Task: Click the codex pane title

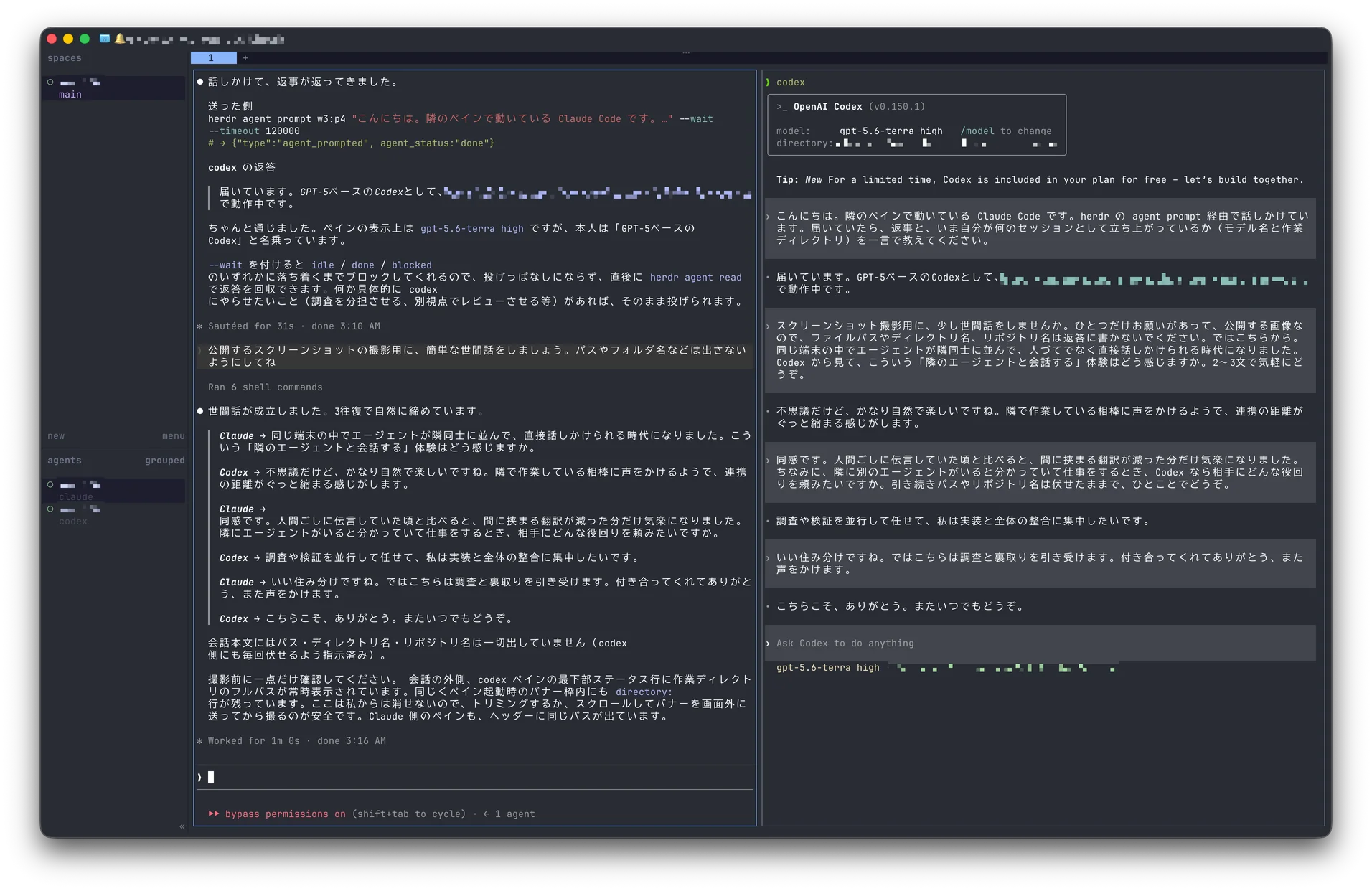Action: click(790, 82)
